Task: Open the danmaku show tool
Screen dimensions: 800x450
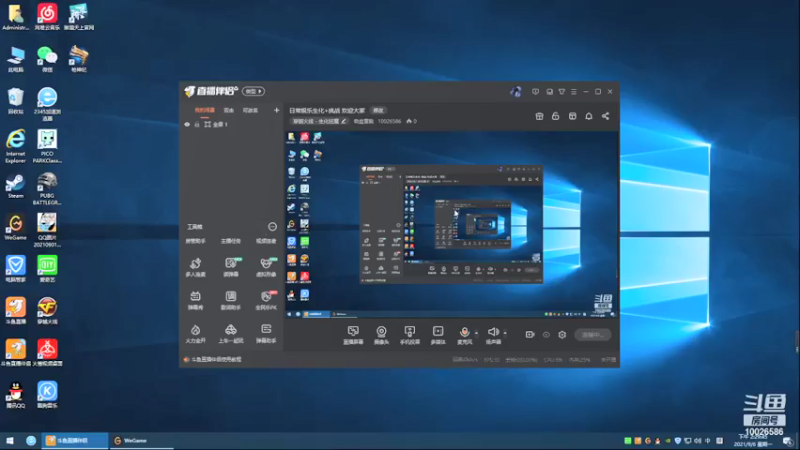Action: click(x=195, y=301)
